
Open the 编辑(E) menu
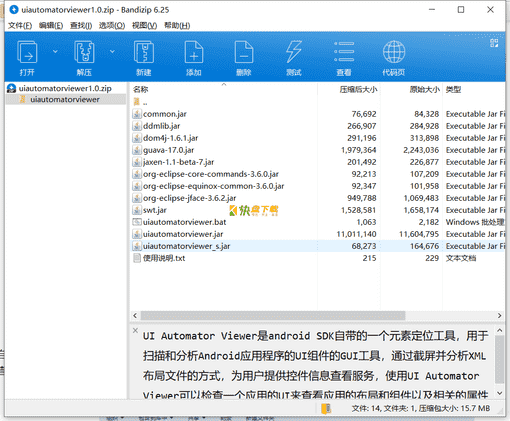click(51, 25)
